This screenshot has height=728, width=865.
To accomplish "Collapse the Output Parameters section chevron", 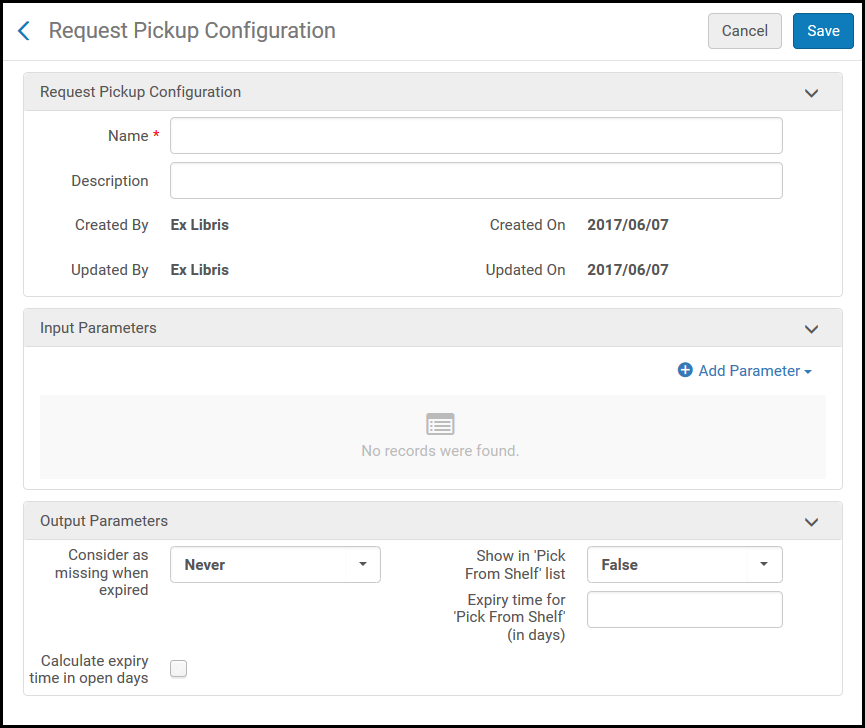I will tap(811, 522).
